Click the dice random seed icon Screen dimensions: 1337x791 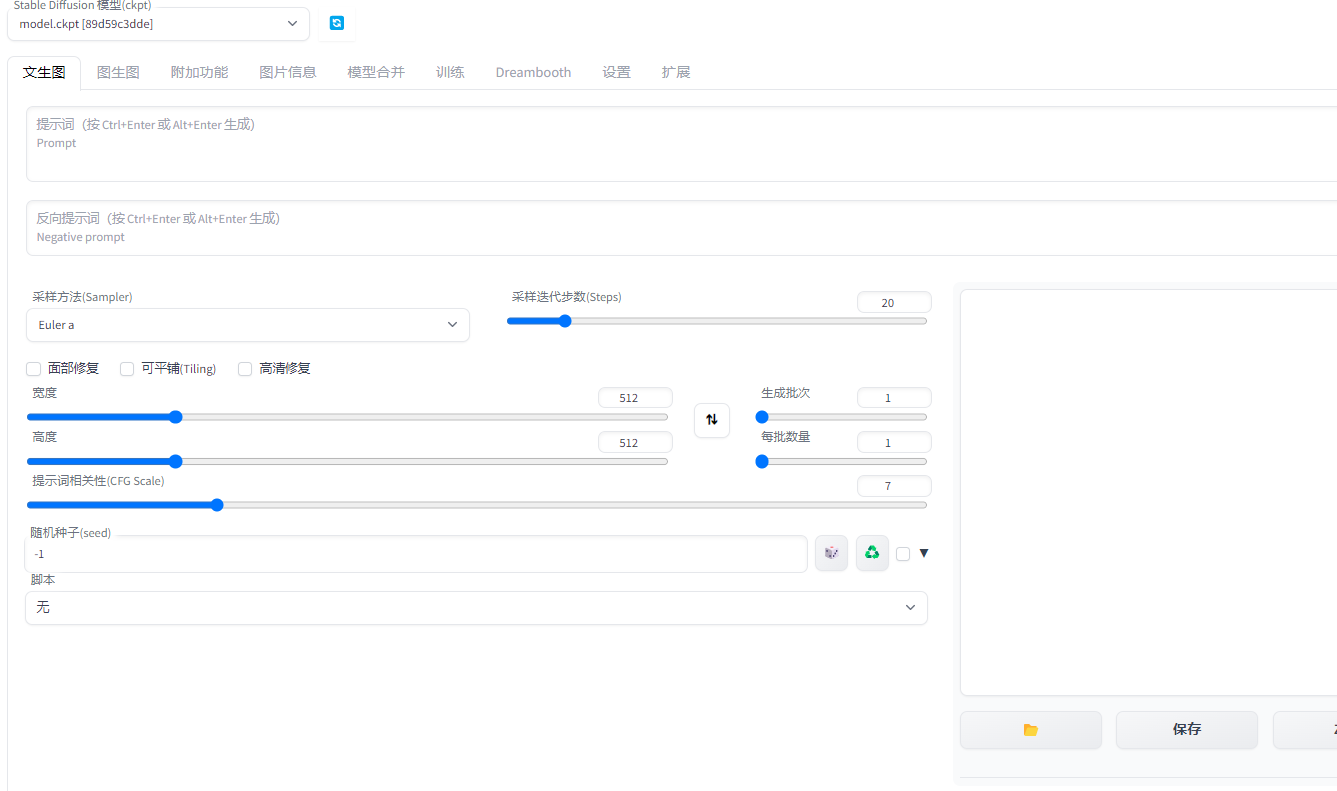(x=831, y=553)
